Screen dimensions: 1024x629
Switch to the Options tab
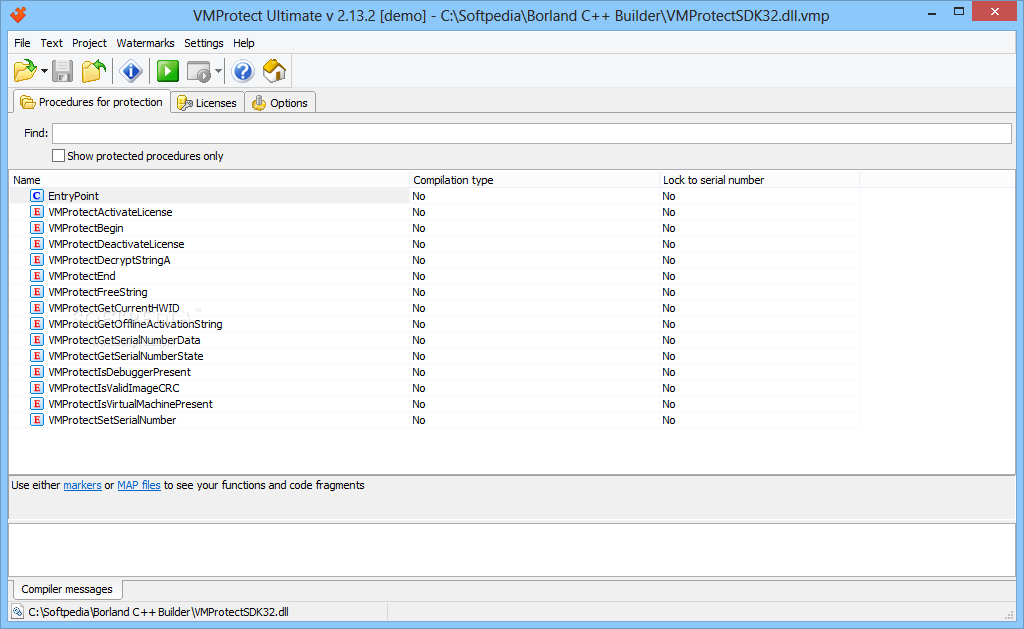(x=280, y=103)
